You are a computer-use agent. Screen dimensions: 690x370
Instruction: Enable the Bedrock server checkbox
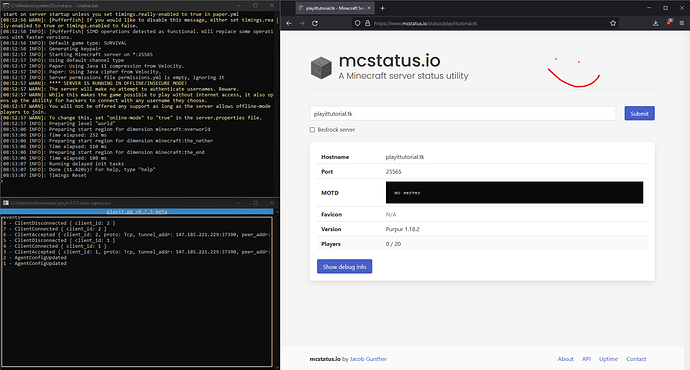312,130
